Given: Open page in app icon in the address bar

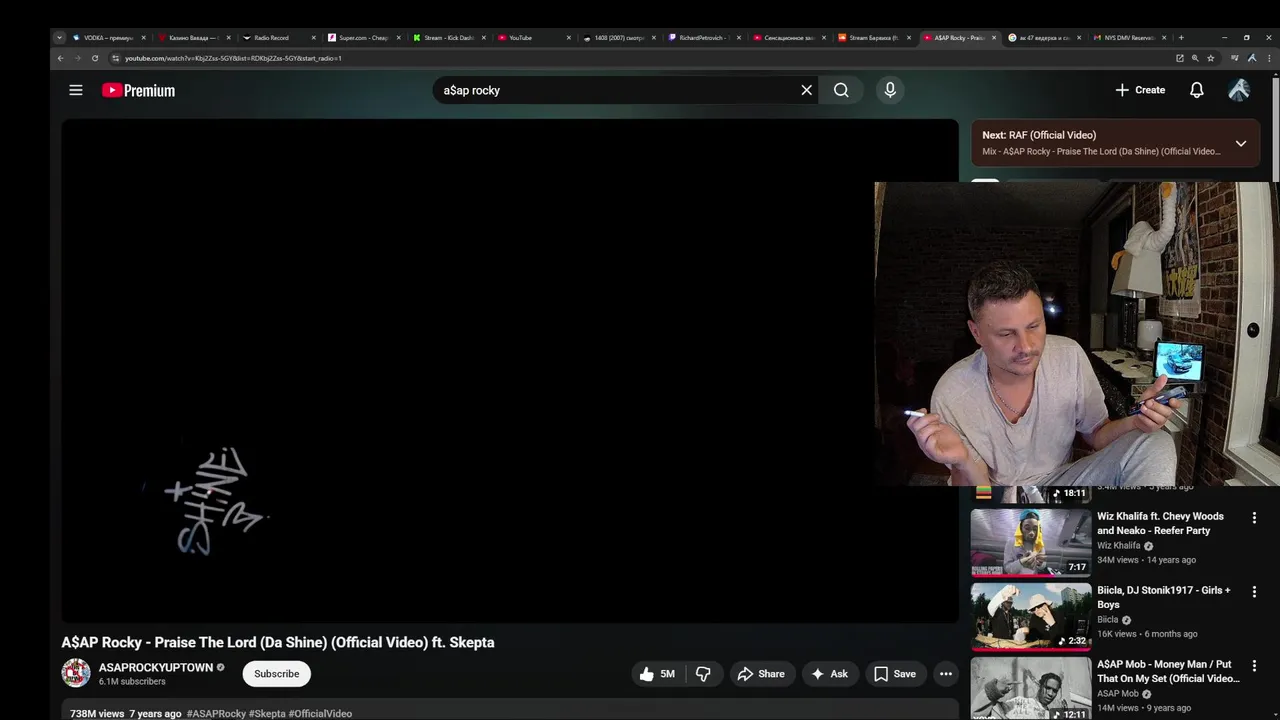Looking at the screenshot, I should [x=1179, y=58].
